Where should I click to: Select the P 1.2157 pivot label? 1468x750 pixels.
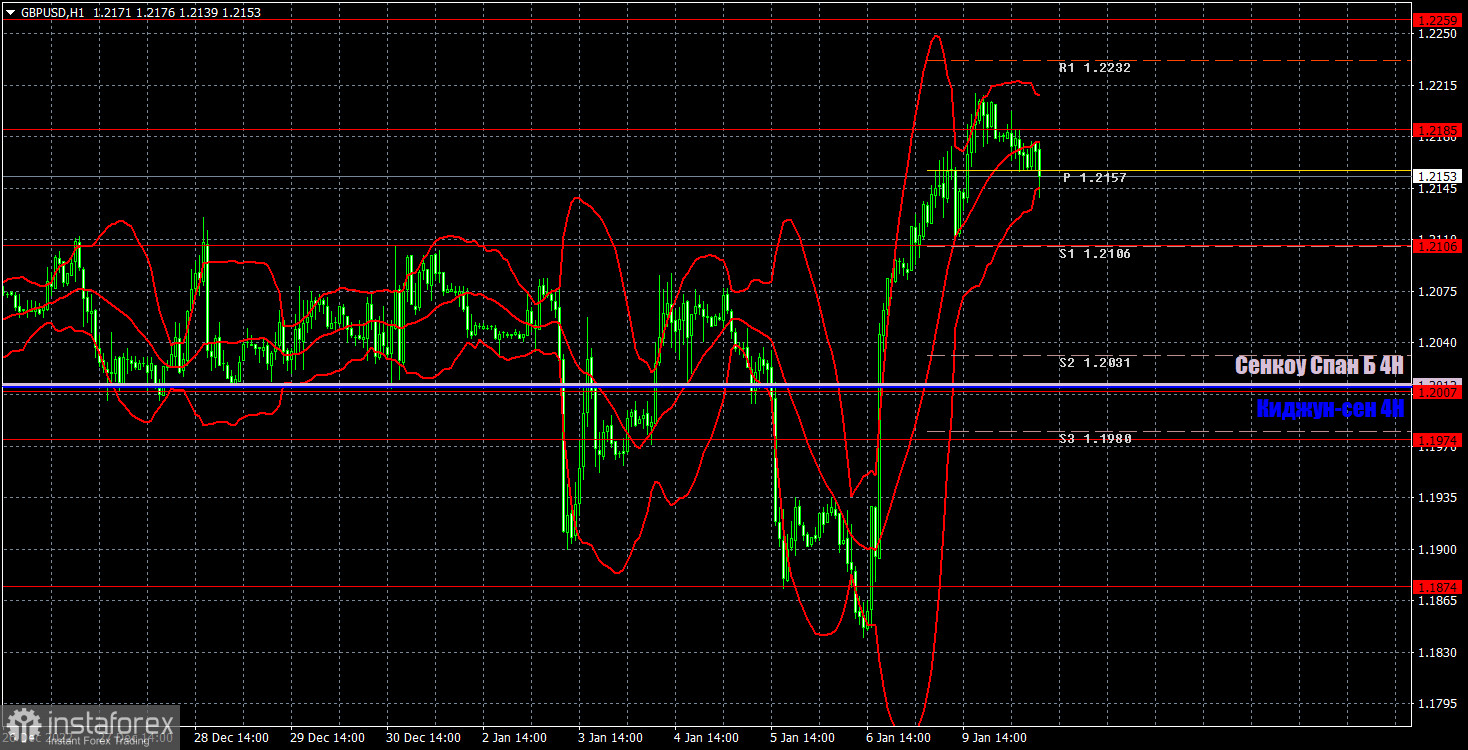pyautogui.click(x=1095, y=178)
